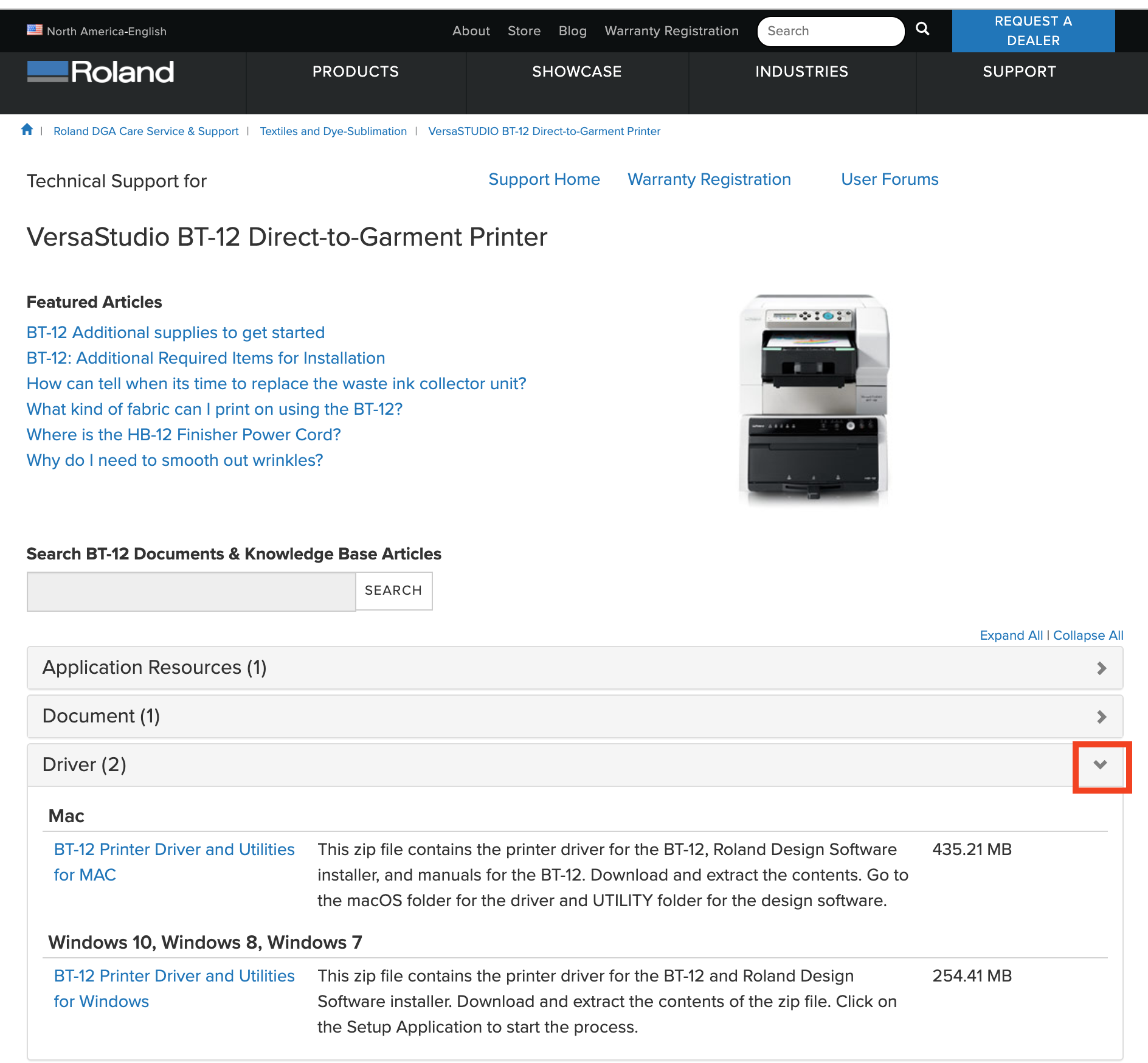Screen dimensions: 1148x1063
Task: Expand the Application Resources section
Action: (575, 668)
